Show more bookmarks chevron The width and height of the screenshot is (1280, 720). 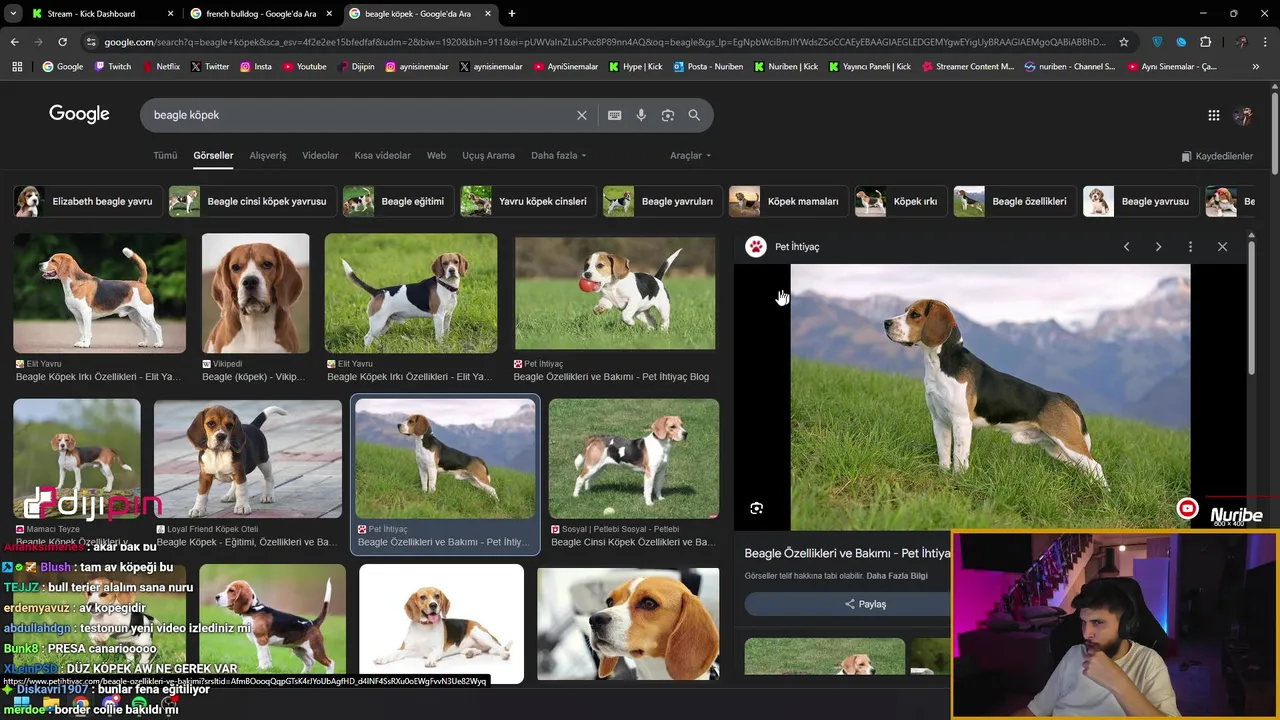1256,66
